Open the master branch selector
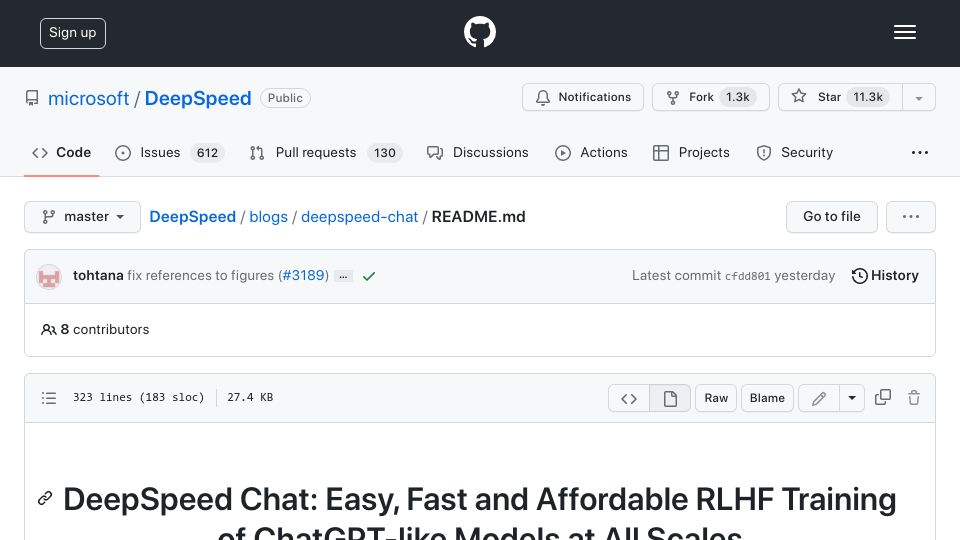This screenshot has width=960, height=540. [x=83, y=217]
